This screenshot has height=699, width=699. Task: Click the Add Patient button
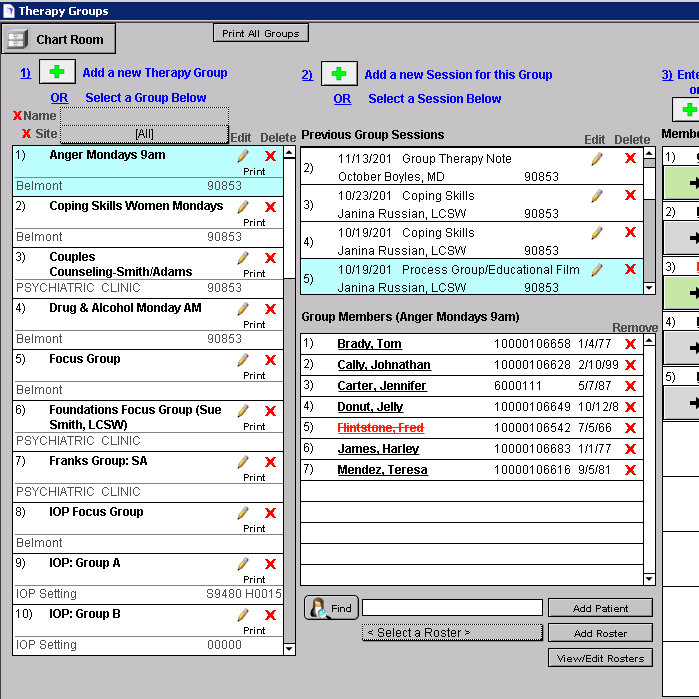click(x=600, y=608)
